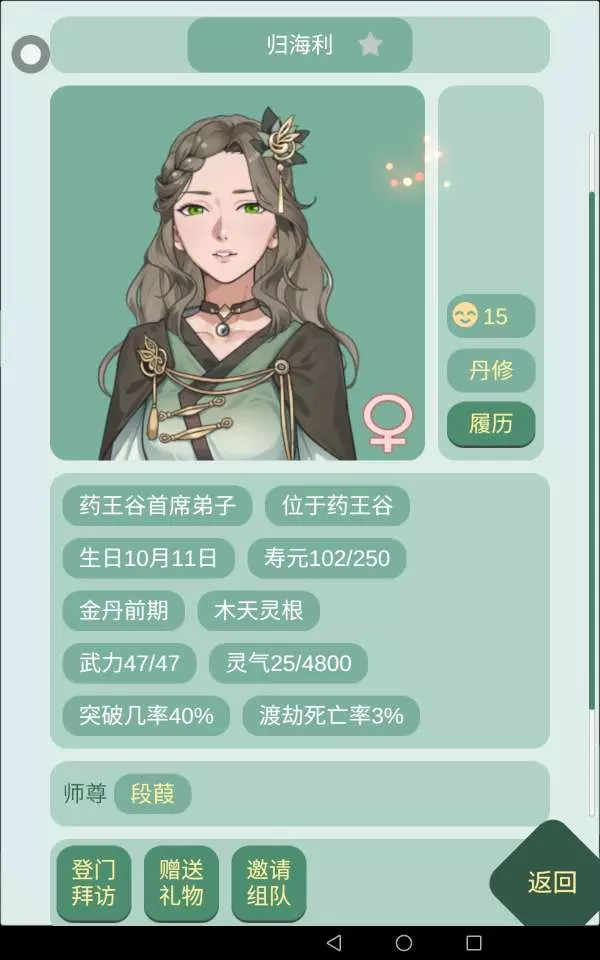Tap the Android back triangle icon
This screenshot has height=960, width=600.
[x=334, y=942]
